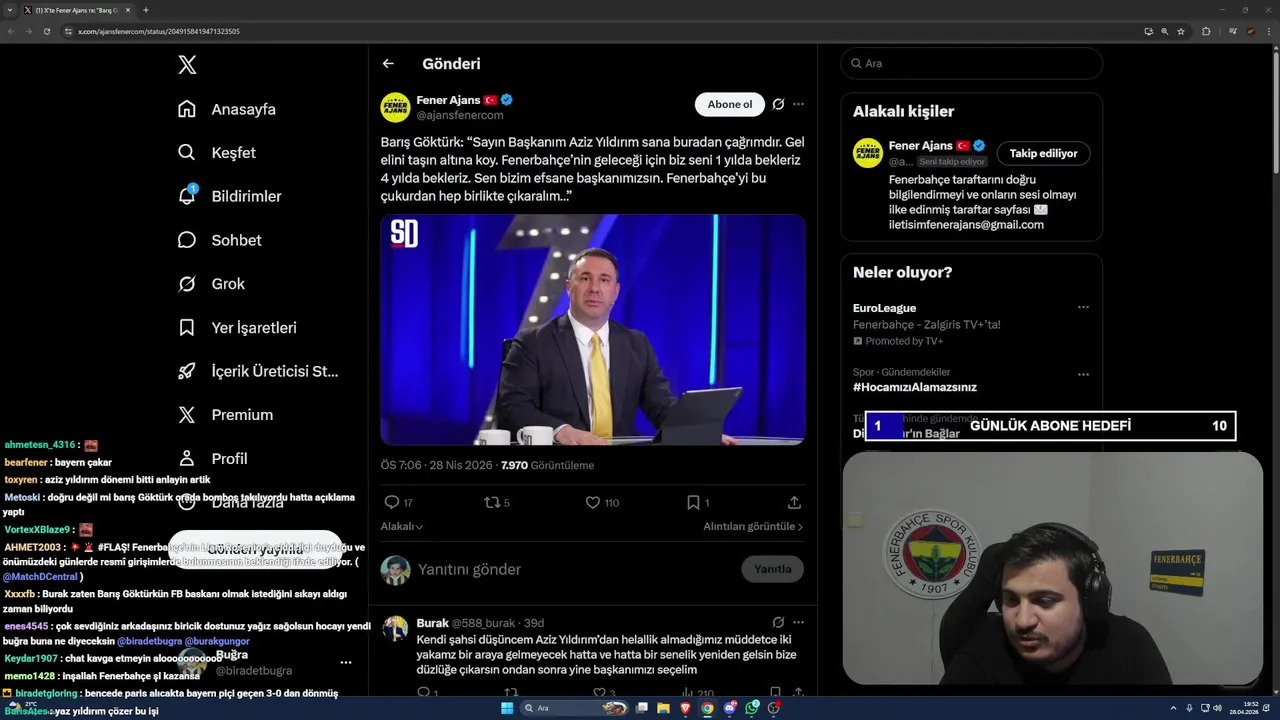Open Discord from taskbar
1280x720 pixels.
(730, 708)
